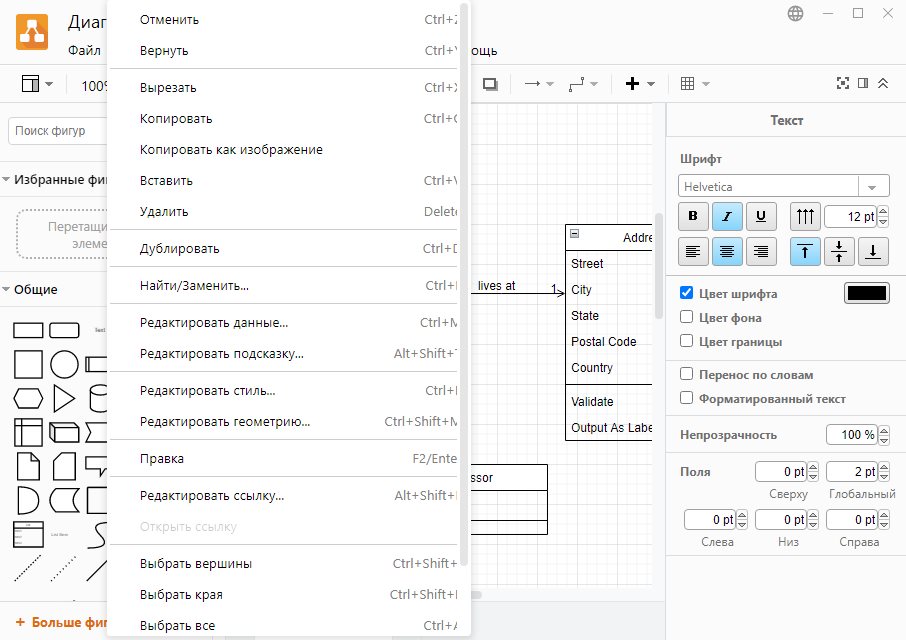The image size is (906, 640).
Task: Collapse the toolbar with double-chevron icon
Action: tap(882, 84)
